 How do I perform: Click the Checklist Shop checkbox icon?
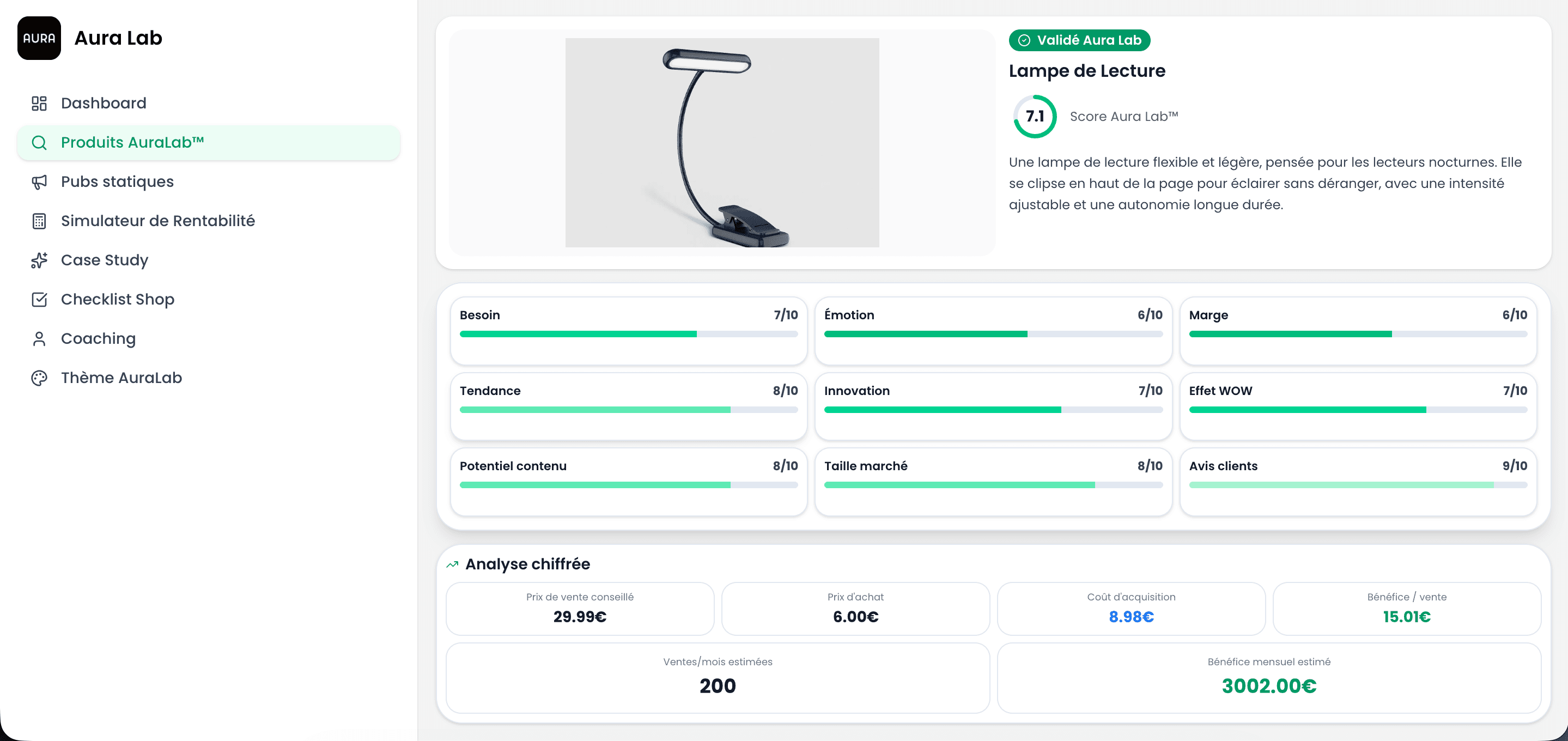[39, 300]
